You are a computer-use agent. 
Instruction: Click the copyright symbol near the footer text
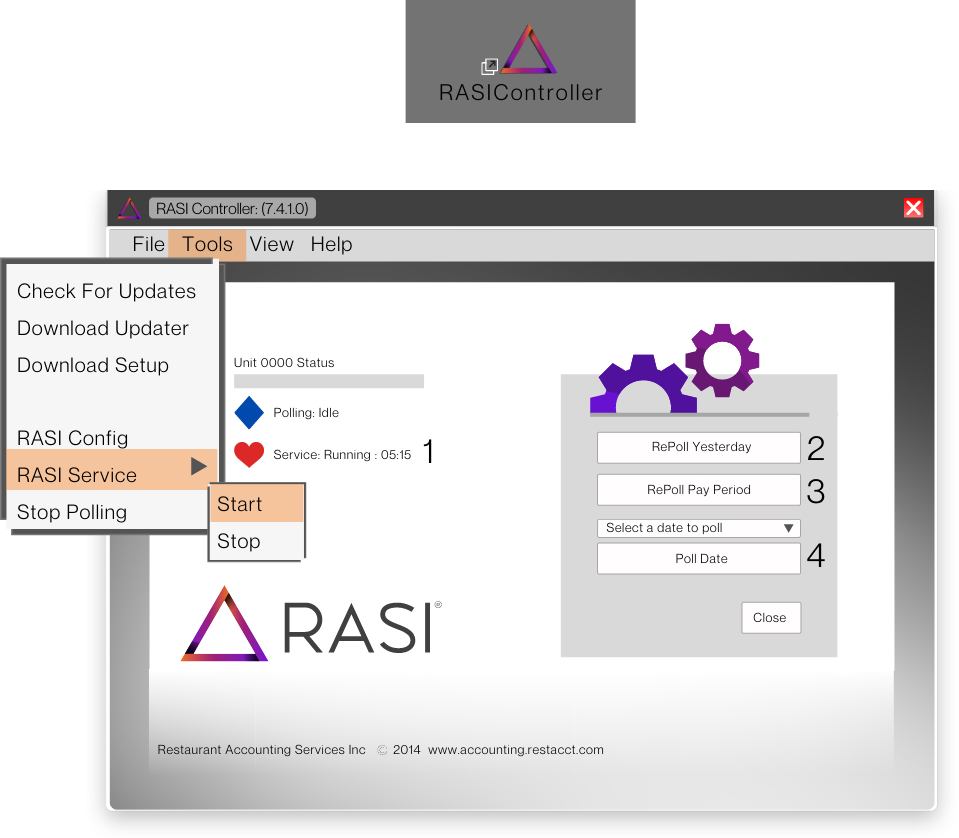pyautogui.click(x=382, y=749)
